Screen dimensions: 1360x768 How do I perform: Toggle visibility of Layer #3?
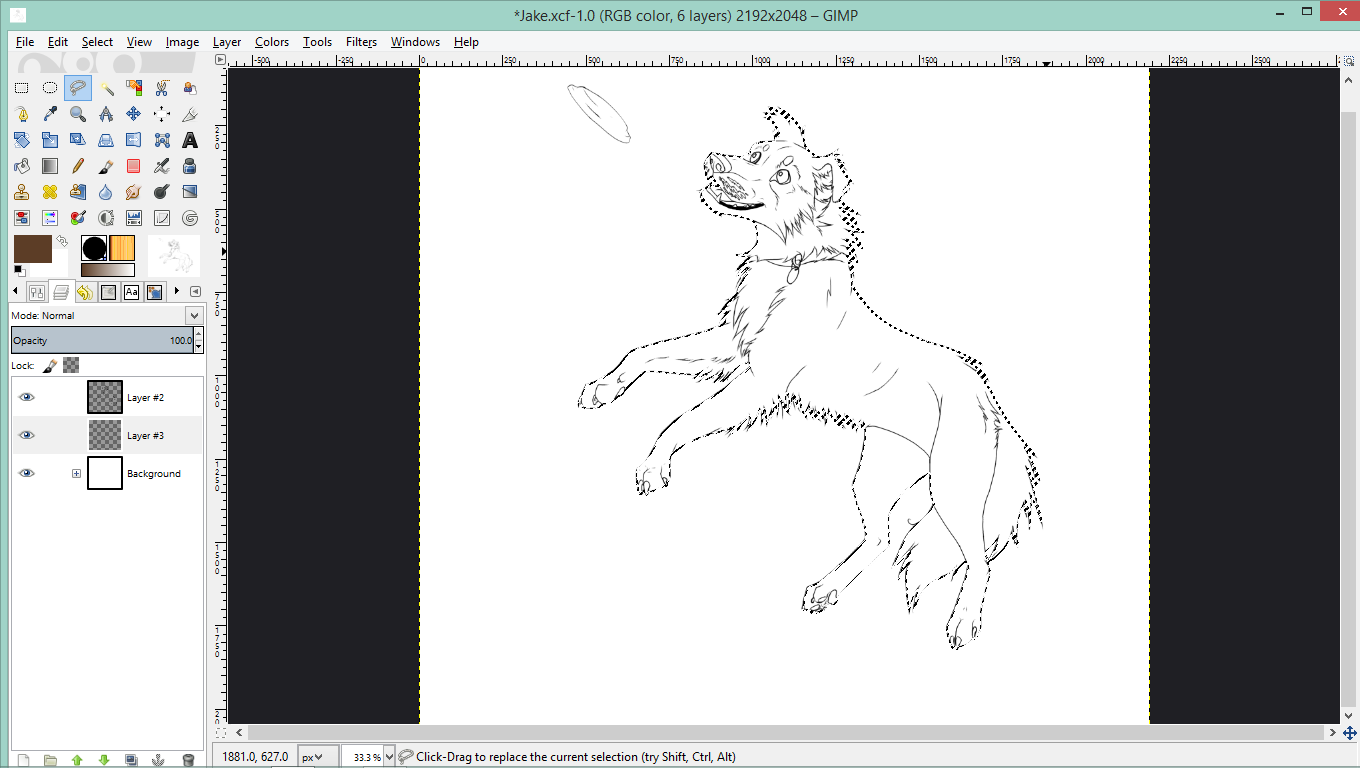click(27, 435)
